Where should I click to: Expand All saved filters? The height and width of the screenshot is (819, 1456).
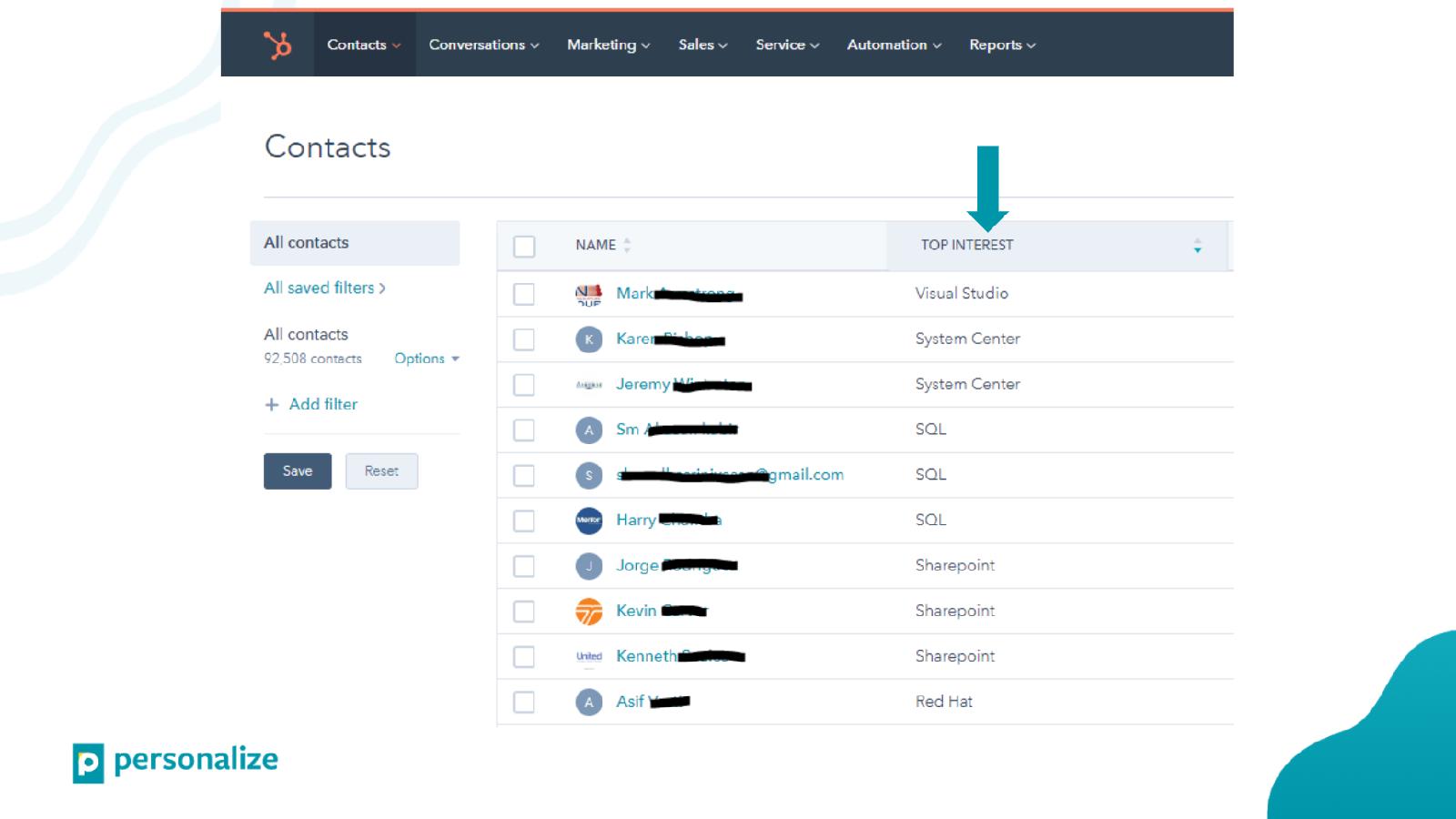point(325,288)
